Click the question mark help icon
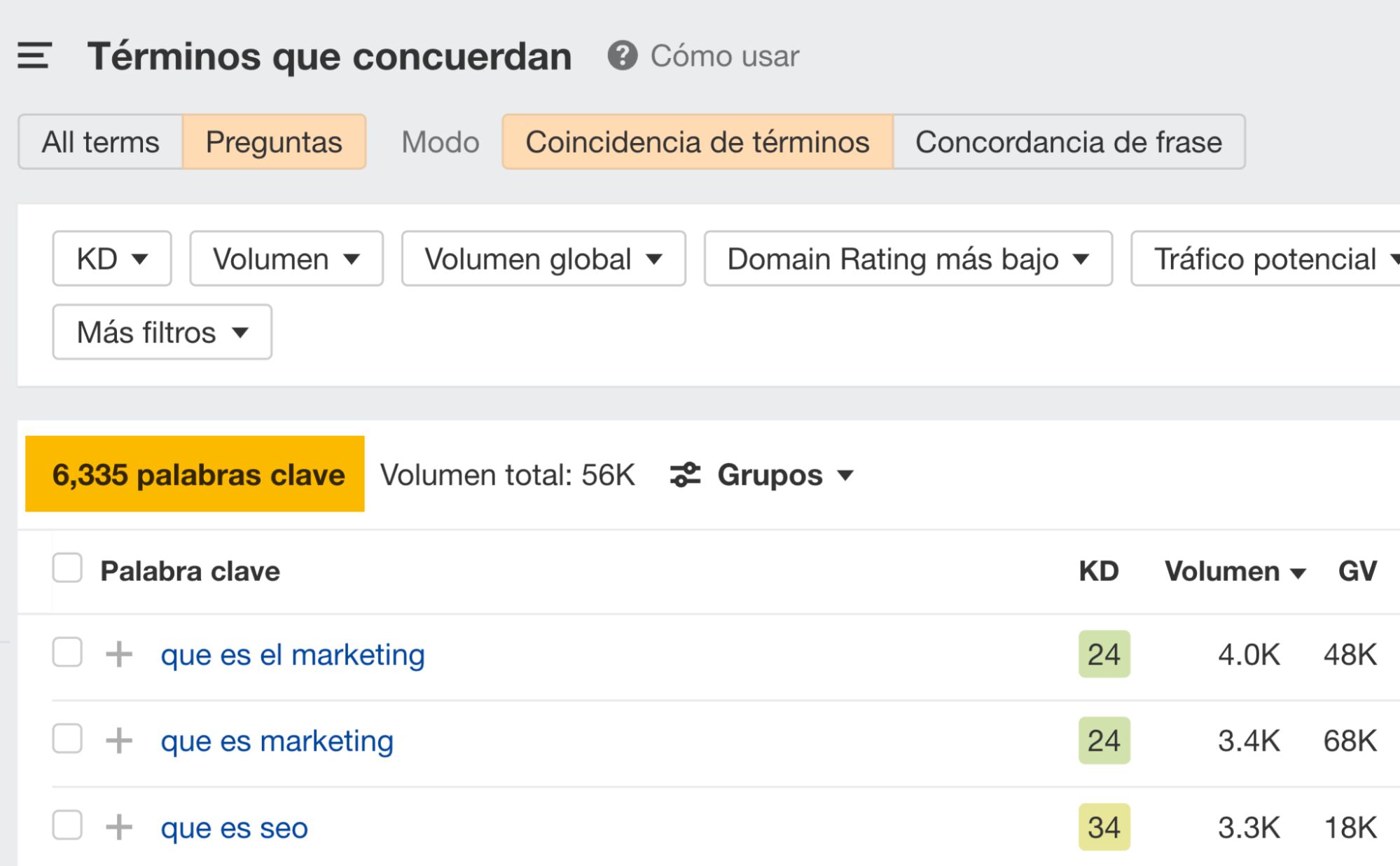Image resolution: width=1400 pixels, height=866 pixels. click(x=622, y=56)
